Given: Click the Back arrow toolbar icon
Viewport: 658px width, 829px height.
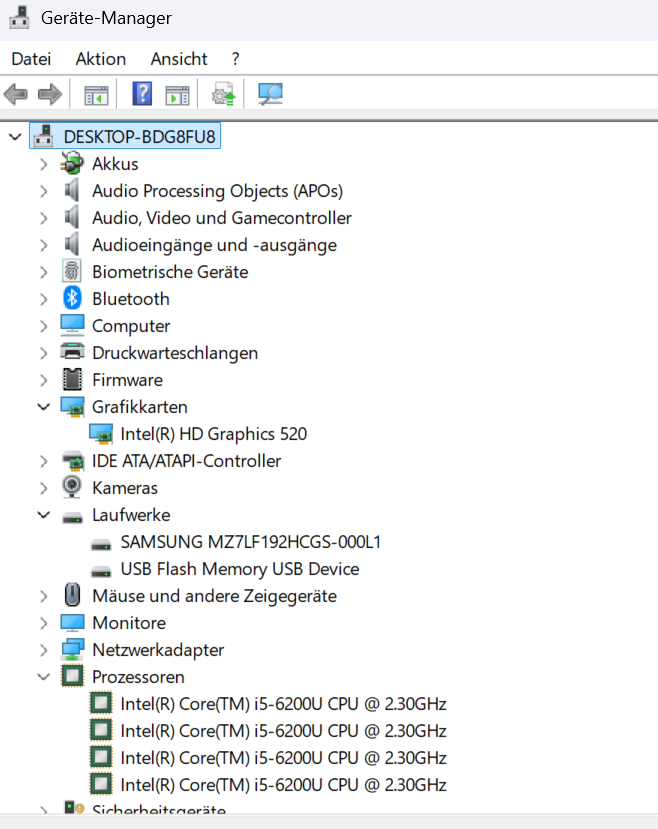Looking at the screenshot, I should [15, 95].
